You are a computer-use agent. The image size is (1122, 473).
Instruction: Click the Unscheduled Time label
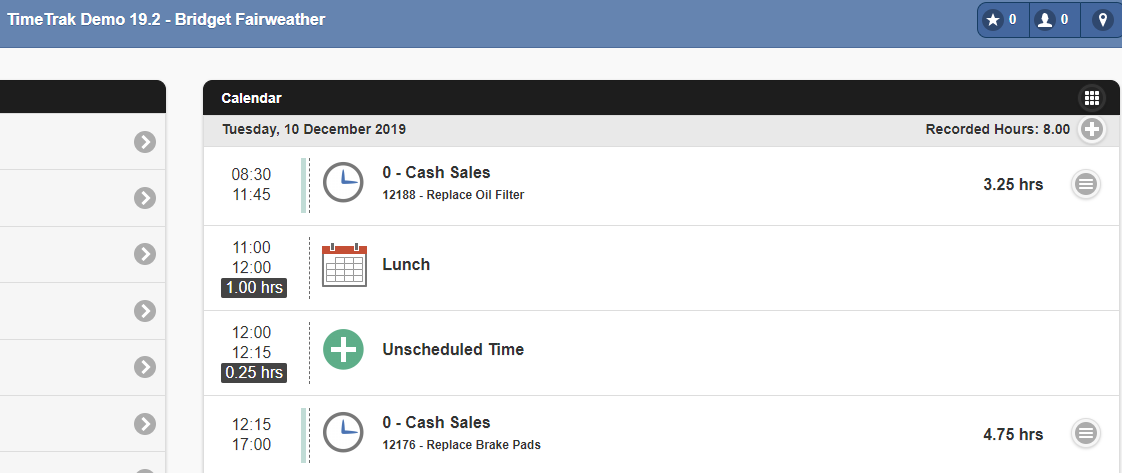tap(453, 349)
